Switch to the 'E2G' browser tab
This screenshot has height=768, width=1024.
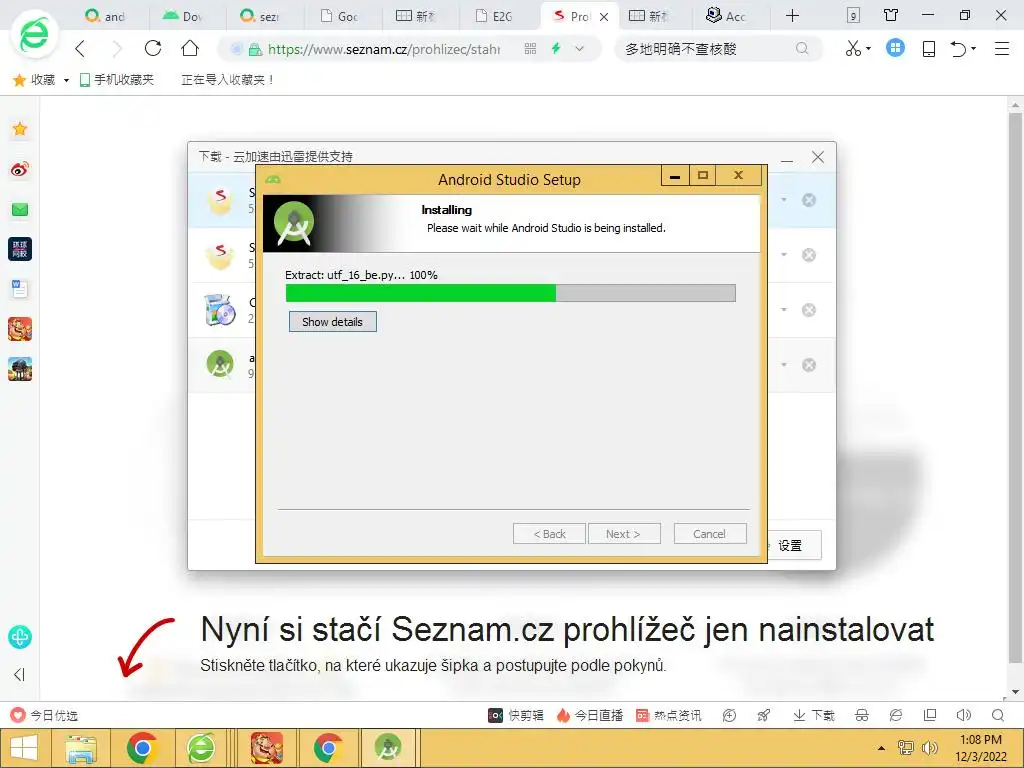point(494,16)
